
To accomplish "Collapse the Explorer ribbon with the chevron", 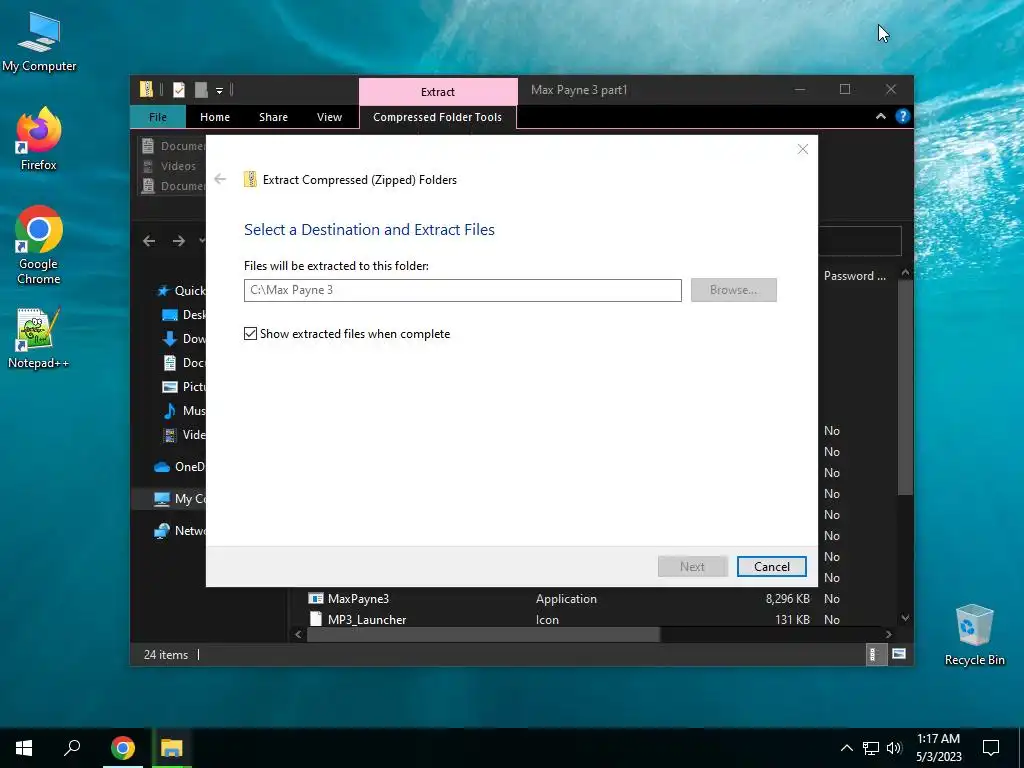I will pos(880,116).
